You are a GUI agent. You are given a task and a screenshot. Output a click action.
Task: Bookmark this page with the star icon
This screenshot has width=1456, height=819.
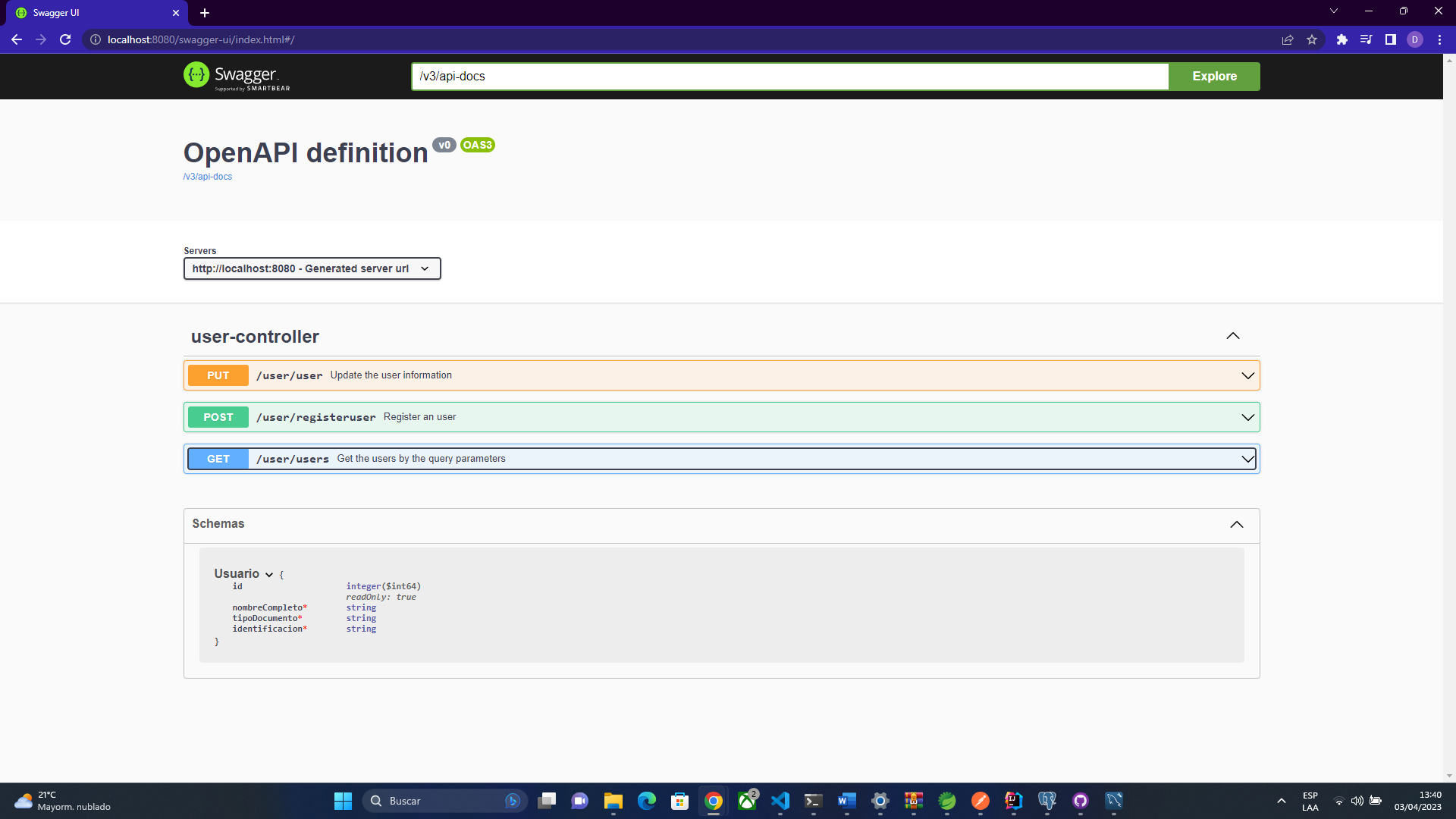[1312, 39]
